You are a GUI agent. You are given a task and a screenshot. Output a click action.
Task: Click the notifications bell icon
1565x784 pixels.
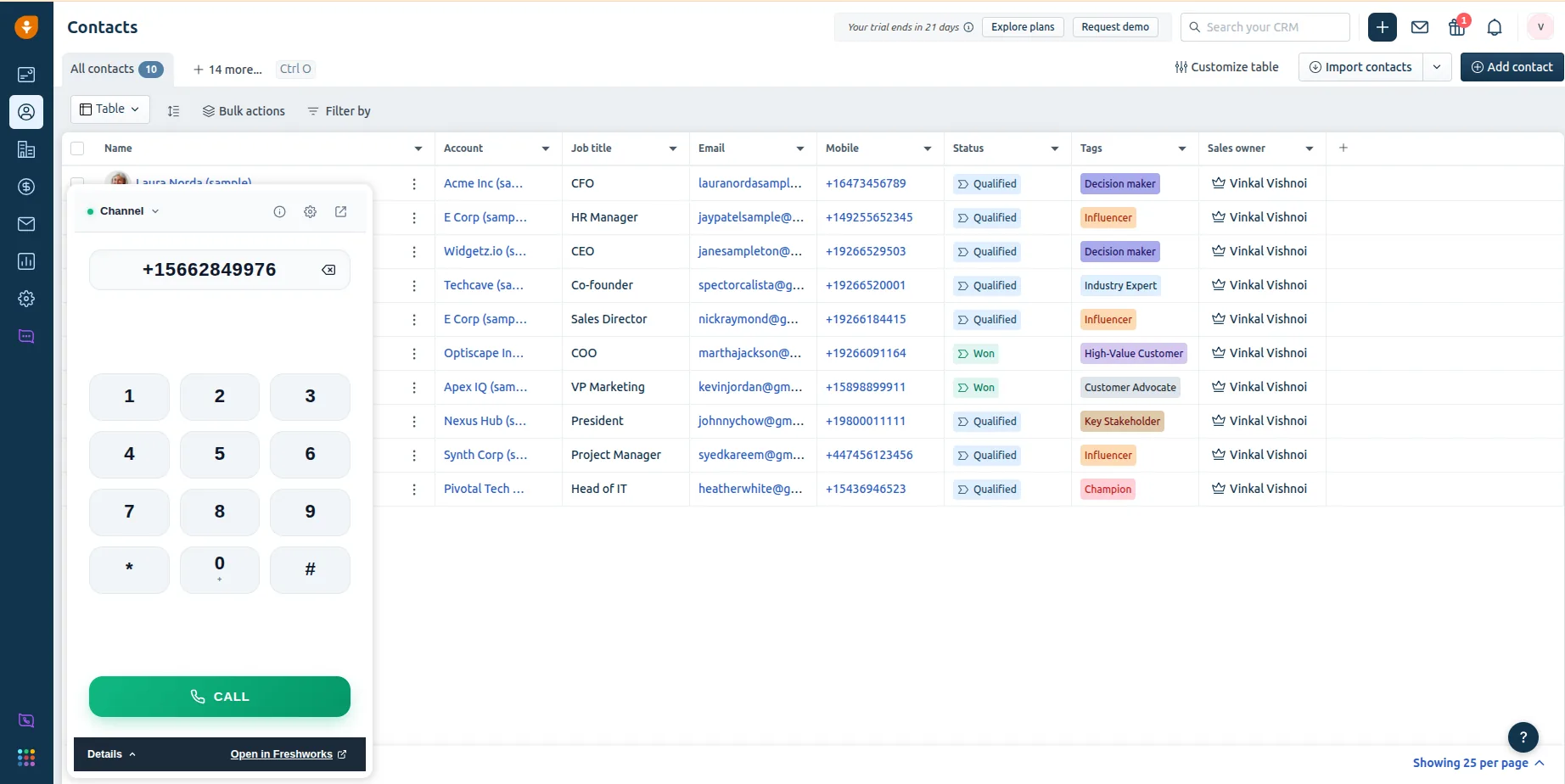[x=1495, y=27]
